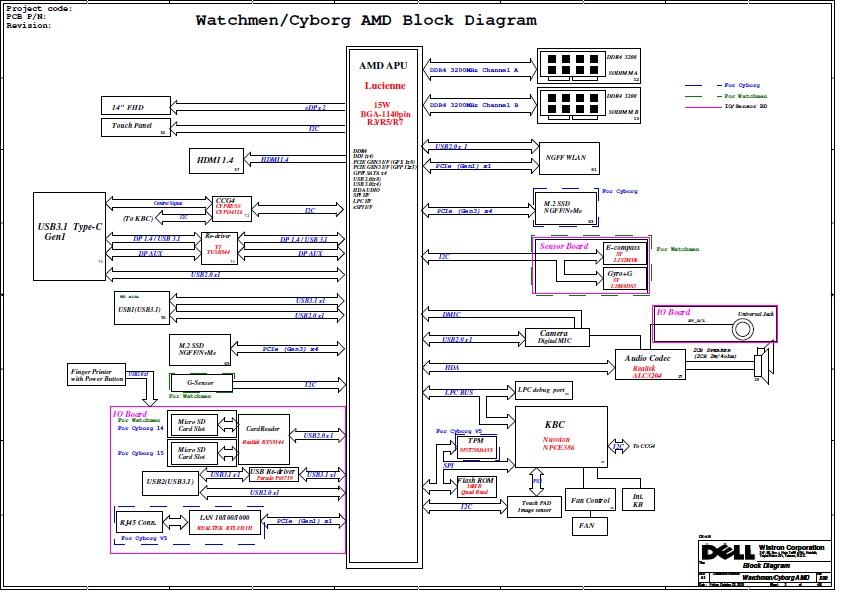Click the Dell logo in title block

coord(728,552)
